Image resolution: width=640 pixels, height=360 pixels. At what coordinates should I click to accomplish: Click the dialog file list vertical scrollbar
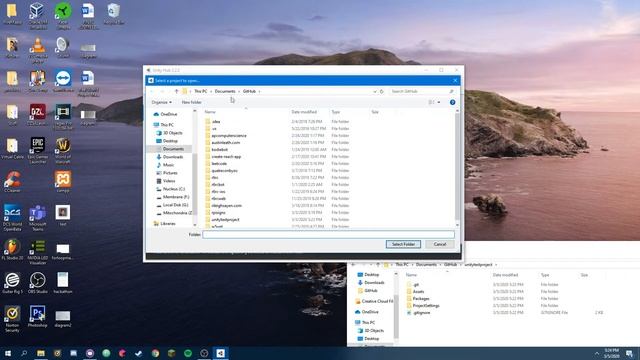[x=457, y=167]
